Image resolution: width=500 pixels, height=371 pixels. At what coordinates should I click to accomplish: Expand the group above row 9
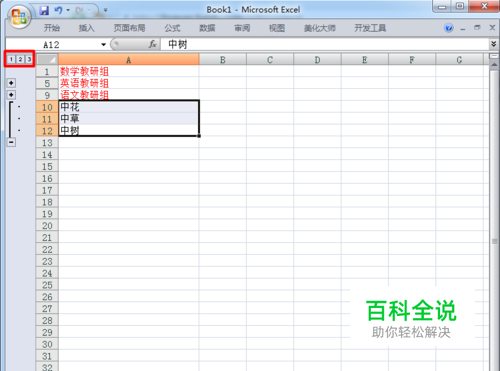[x=11, y=95]
